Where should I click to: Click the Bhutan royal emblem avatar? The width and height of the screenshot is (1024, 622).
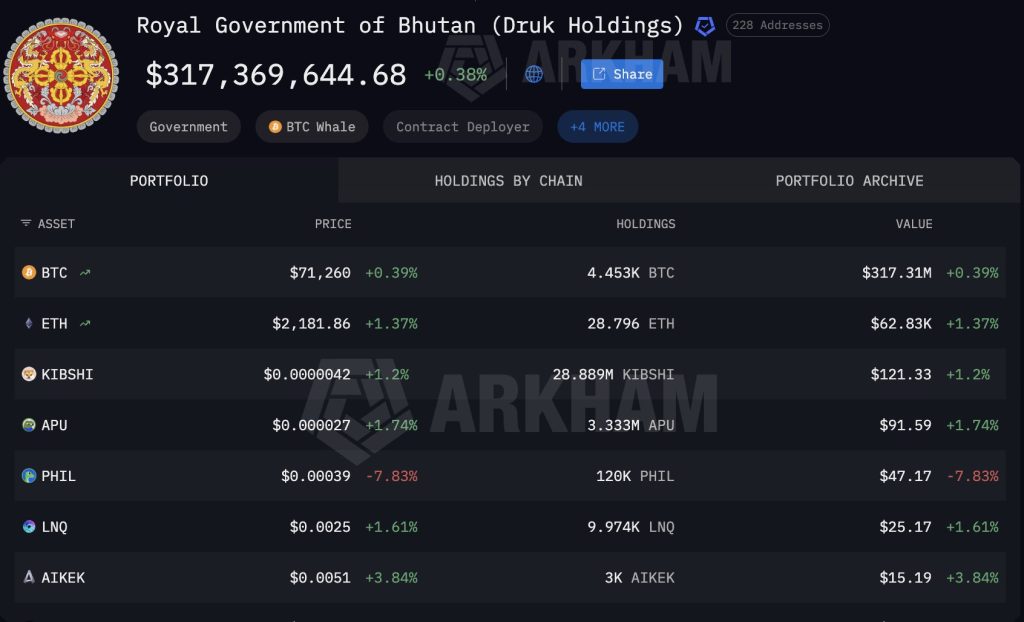coord(62,75)
